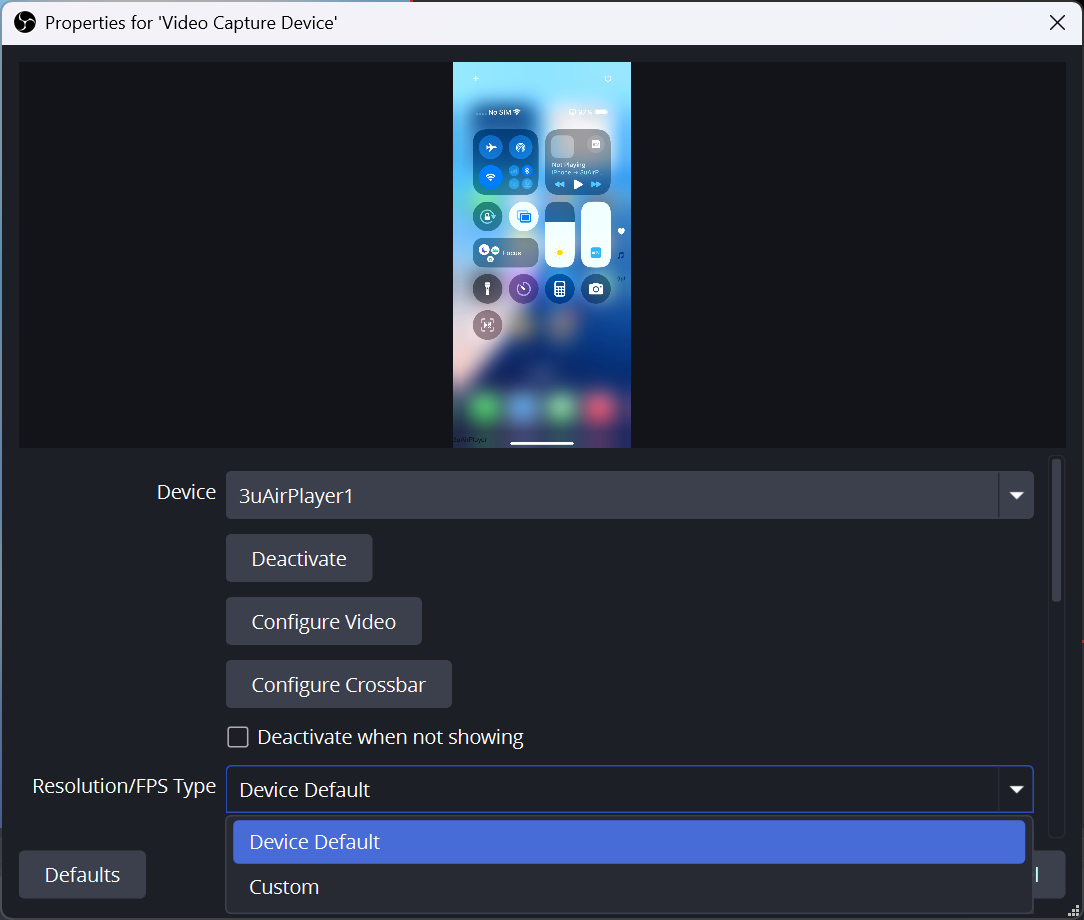Adjust the brightness slider in the preview

click(560, 236)
